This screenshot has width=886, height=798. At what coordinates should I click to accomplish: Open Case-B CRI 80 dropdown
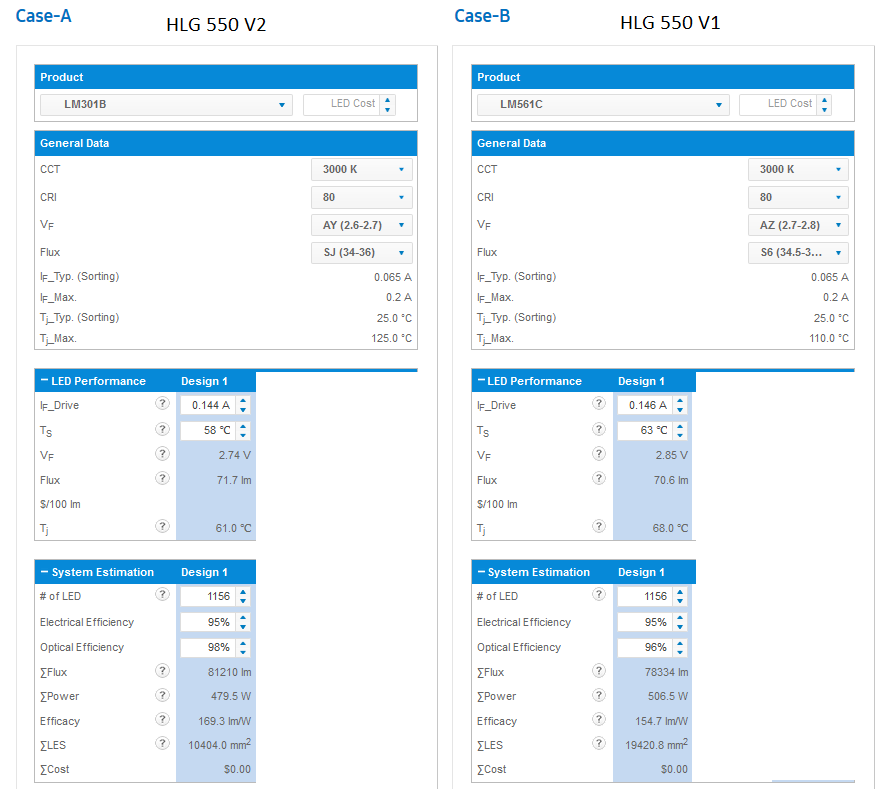pyautogui.click(x=798, y=197)
